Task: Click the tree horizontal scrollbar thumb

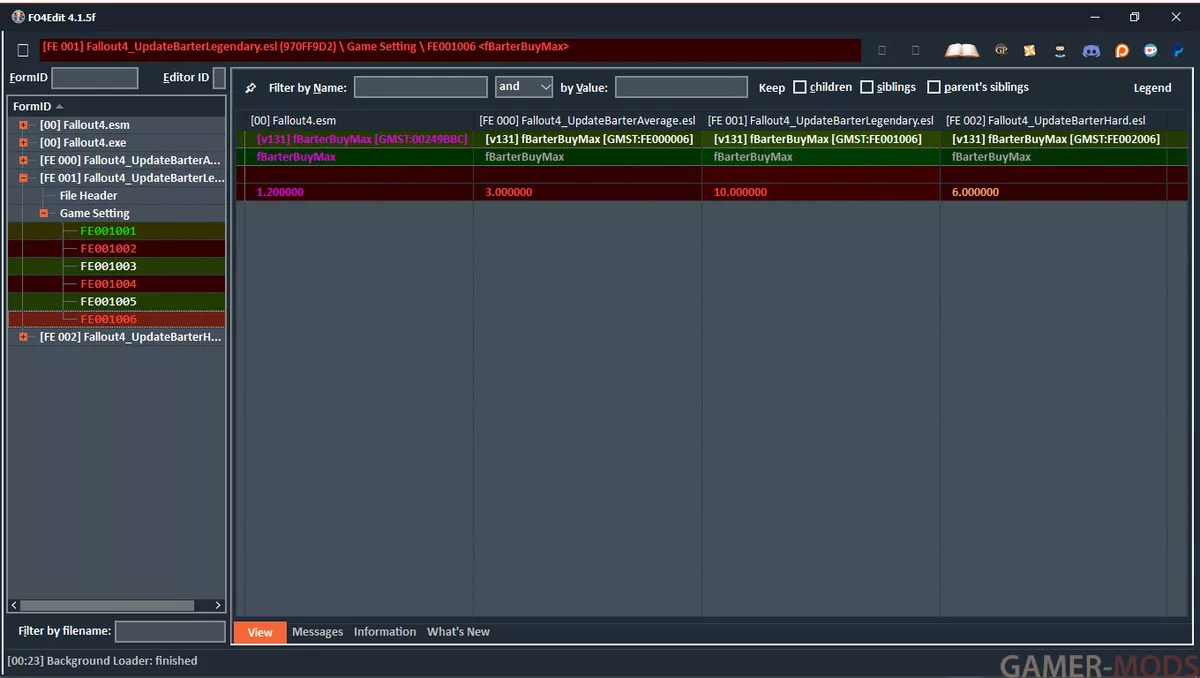Action: [107, 605]
